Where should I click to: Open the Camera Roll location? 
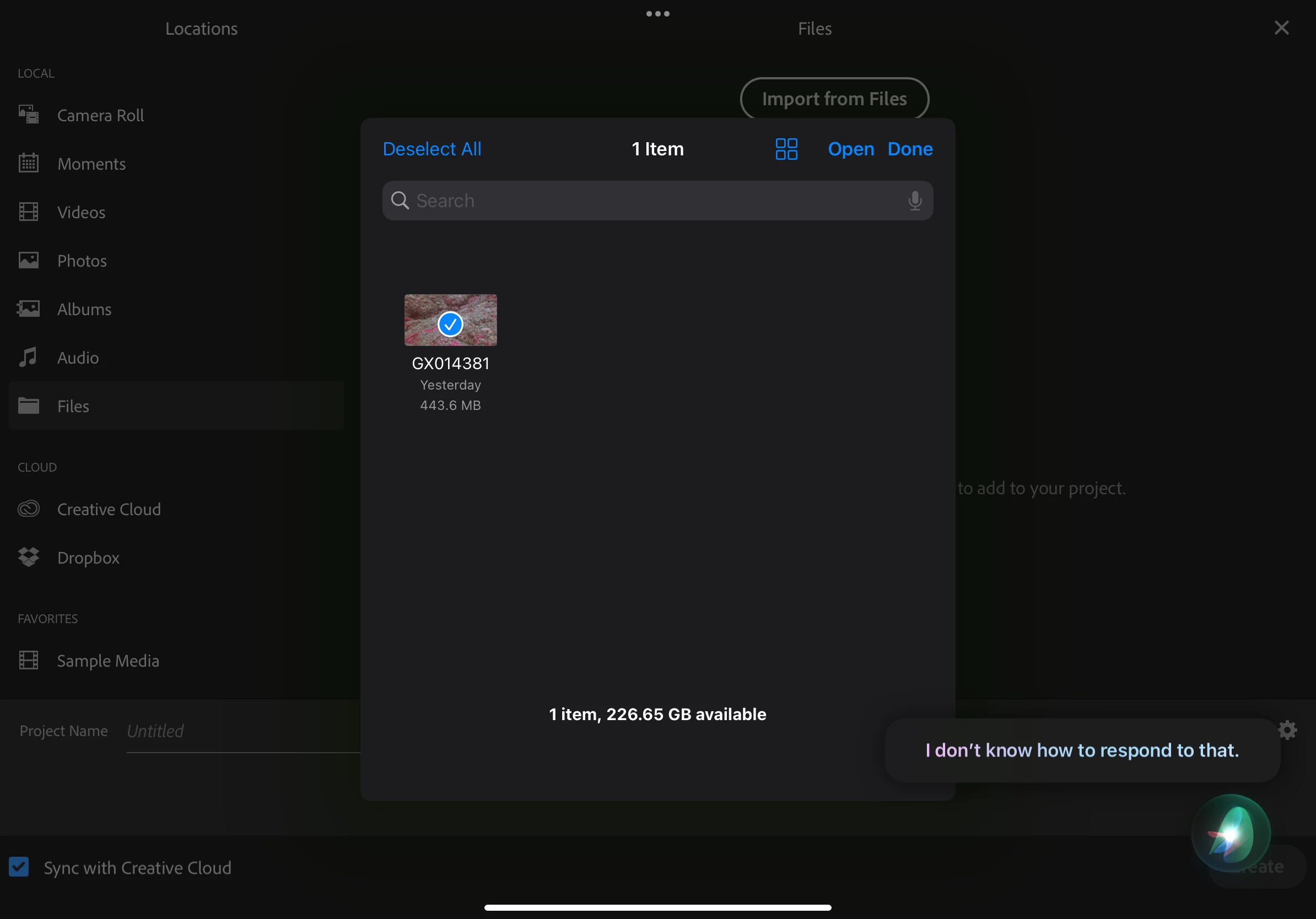[x=100, y=115]
